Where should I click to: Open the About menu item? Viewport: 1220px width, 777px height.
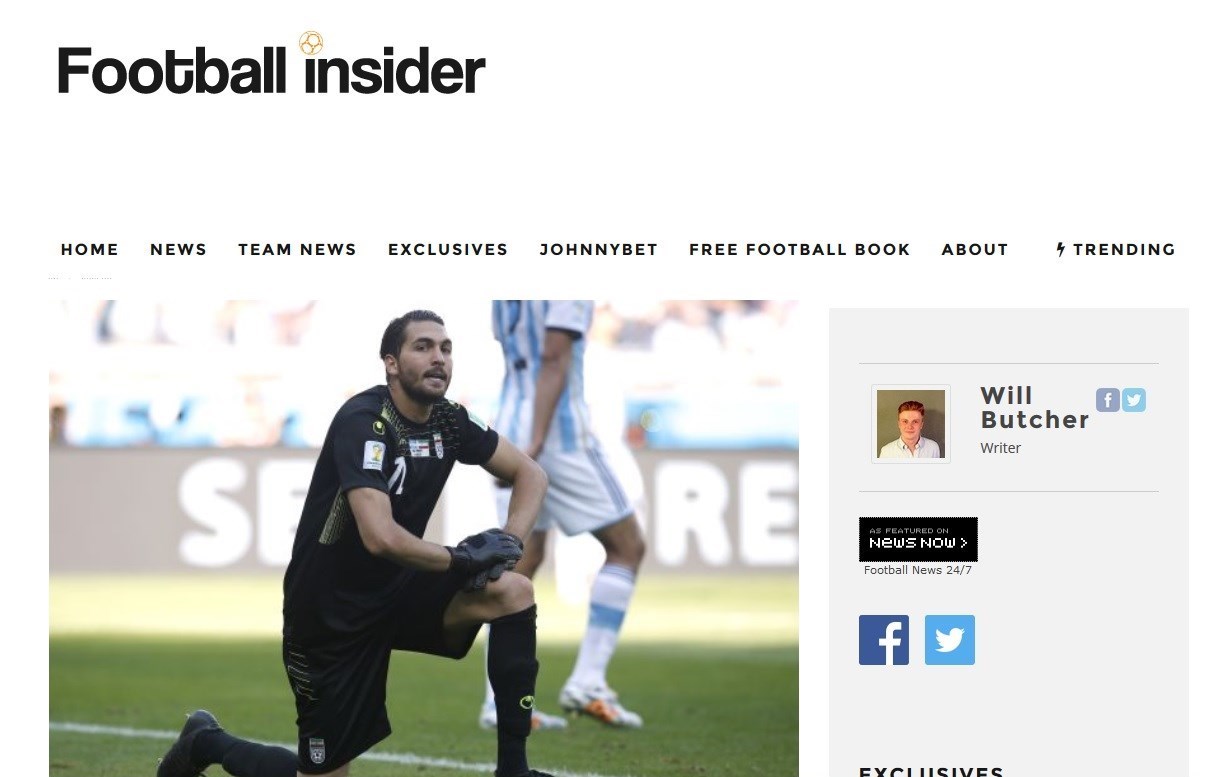click(x=975, y=249)
